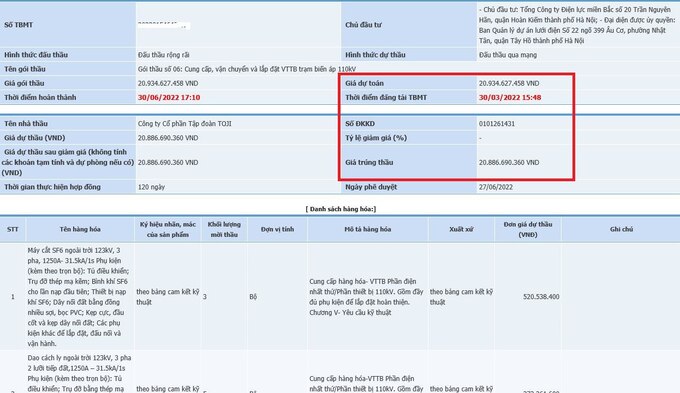Viewport: 680px width, 393px height.
Task: Click 'Thời điểm đăng tải TBMT' label
Action: [x=386, y=98]
